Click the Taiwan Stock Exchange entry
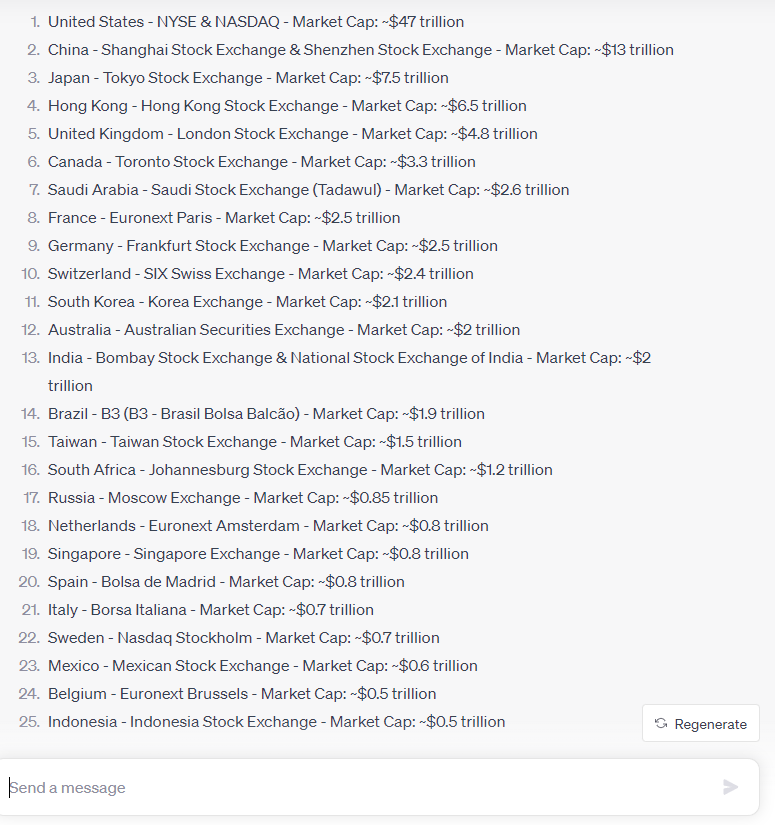This screenshot has height=825, width=775. 254,442
